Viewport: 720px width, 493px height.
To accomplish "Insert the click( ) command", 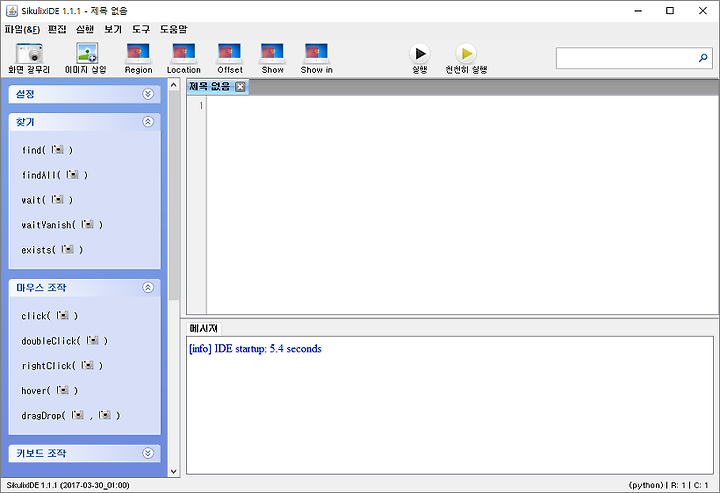I will pos(50,316).
